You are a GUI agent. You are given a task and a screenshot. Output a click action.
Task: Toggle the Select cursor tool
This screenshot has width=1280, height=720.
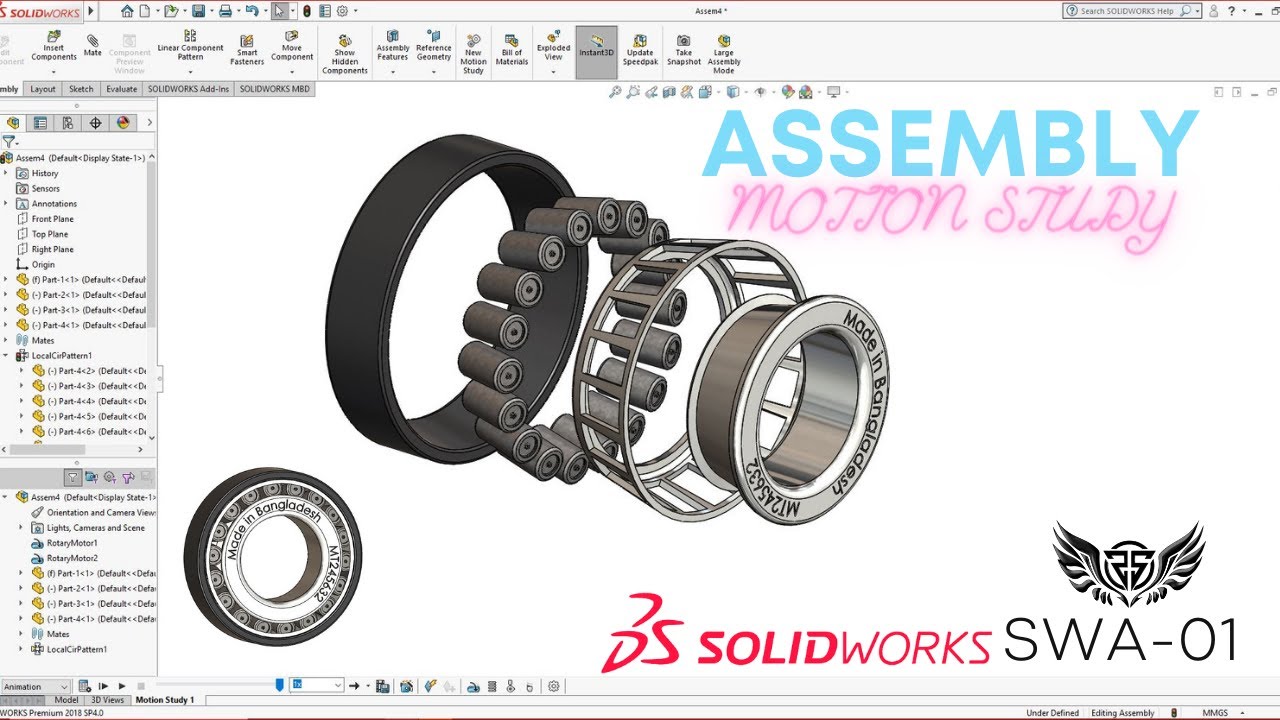point(280,11)
